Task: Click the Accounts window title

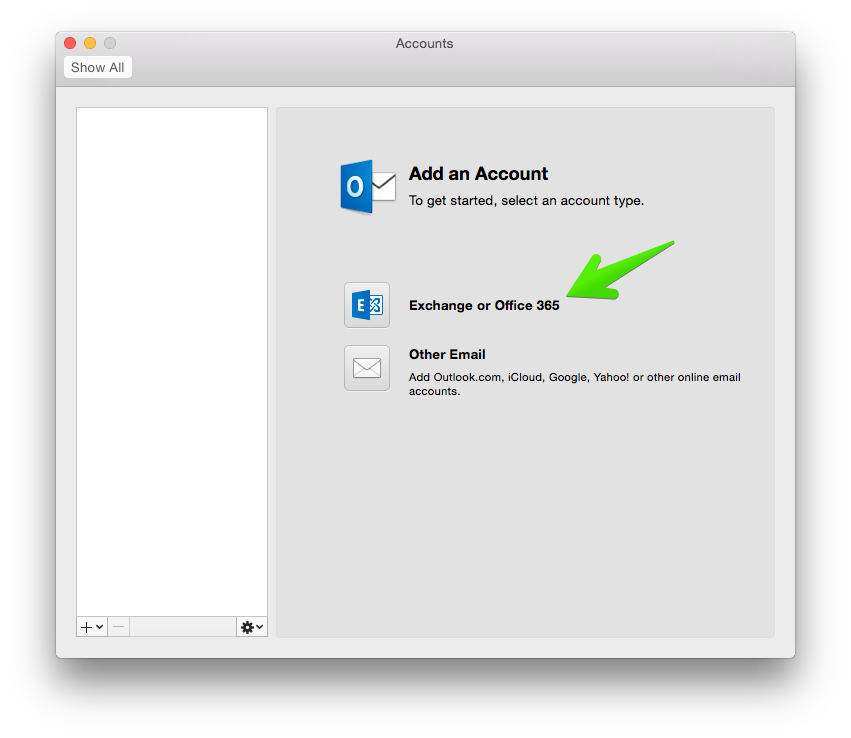Action: [x=424, y=43]
